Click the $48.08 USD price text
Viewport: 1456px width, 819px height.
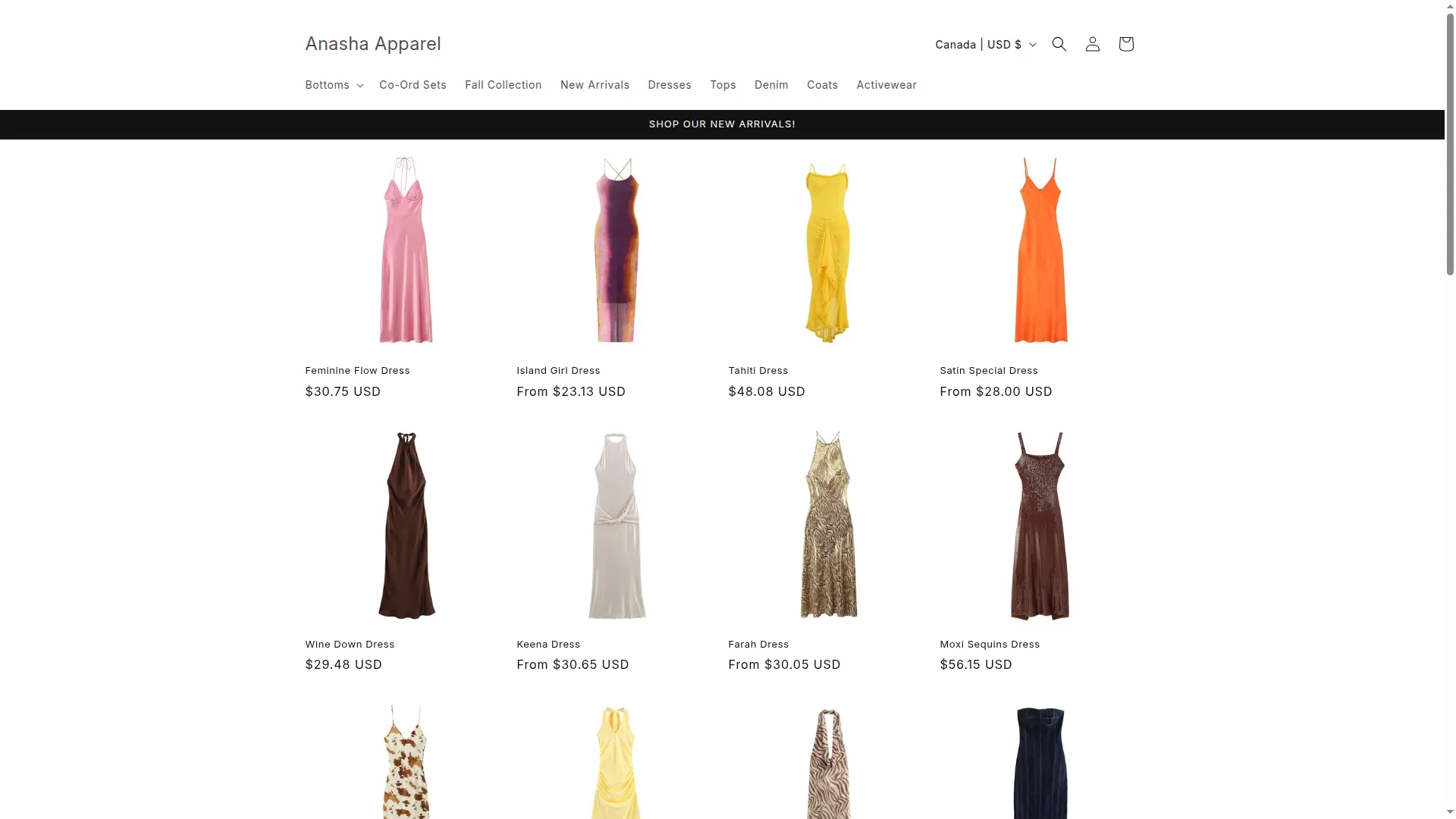[x=767, y=392]
